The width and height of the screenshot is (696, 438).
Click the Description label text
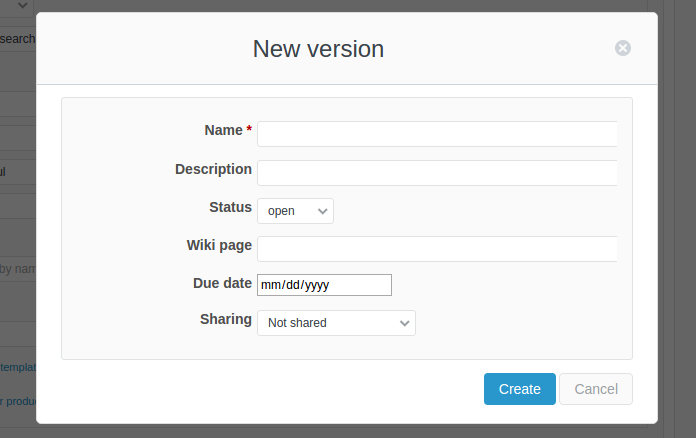coord(213,169)
